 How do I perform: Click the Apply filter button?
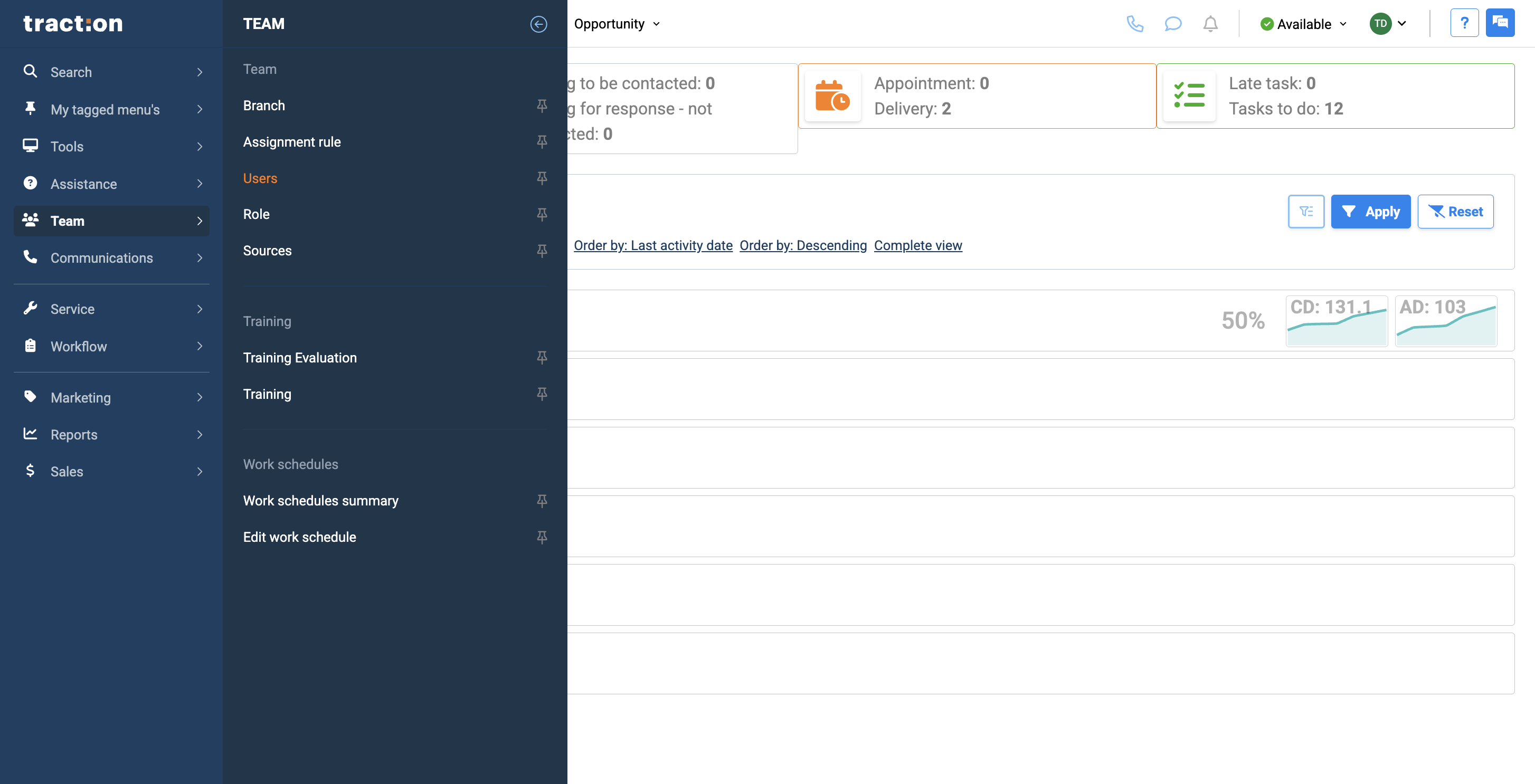(1370, 212)
